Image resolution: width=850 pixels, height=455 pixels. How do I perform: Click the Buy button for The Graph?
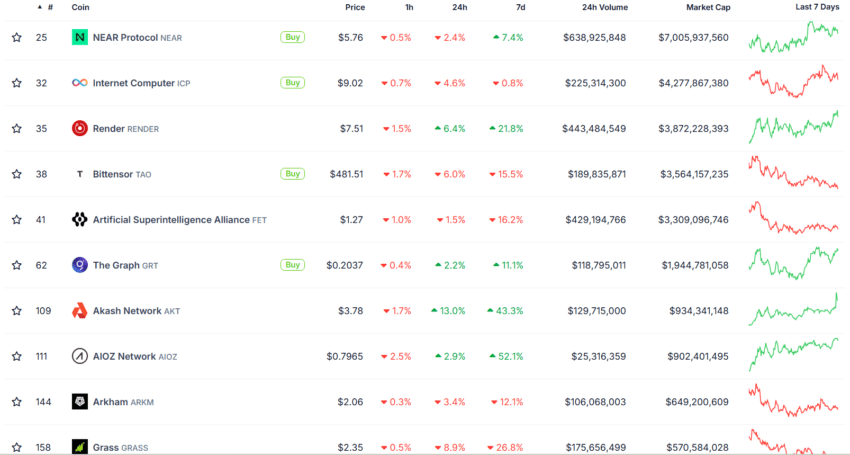coord(293,265)
